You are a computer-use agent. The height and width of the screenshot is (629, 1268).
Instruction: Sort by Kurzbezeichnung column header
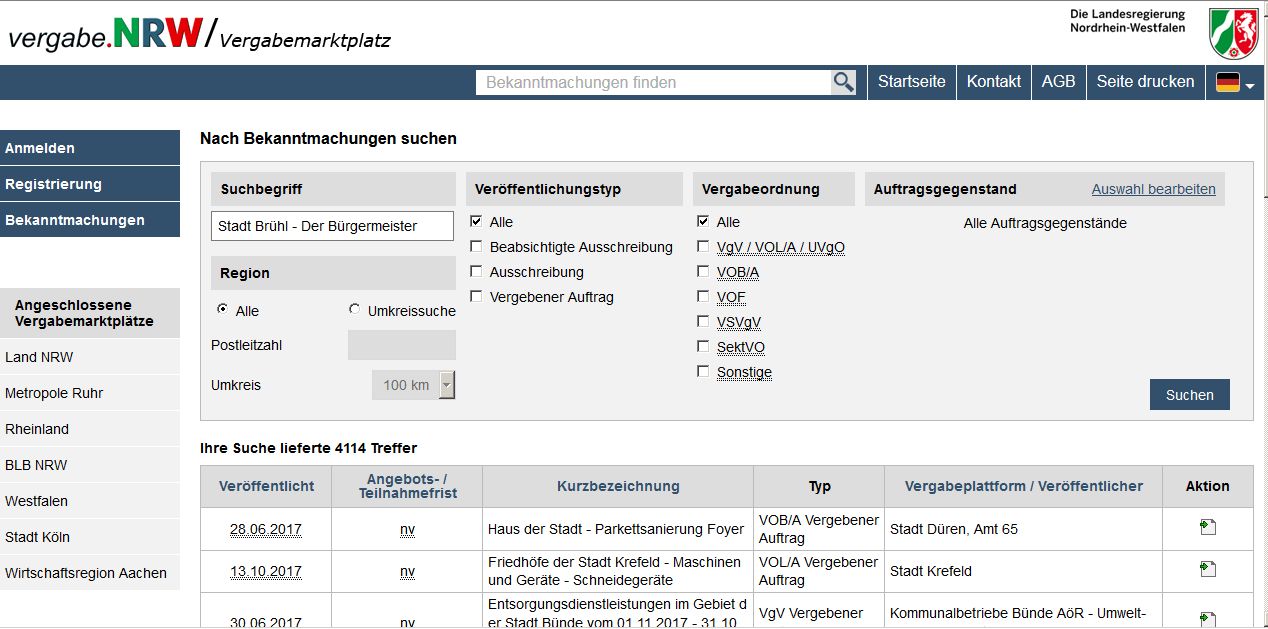point(618,486)
